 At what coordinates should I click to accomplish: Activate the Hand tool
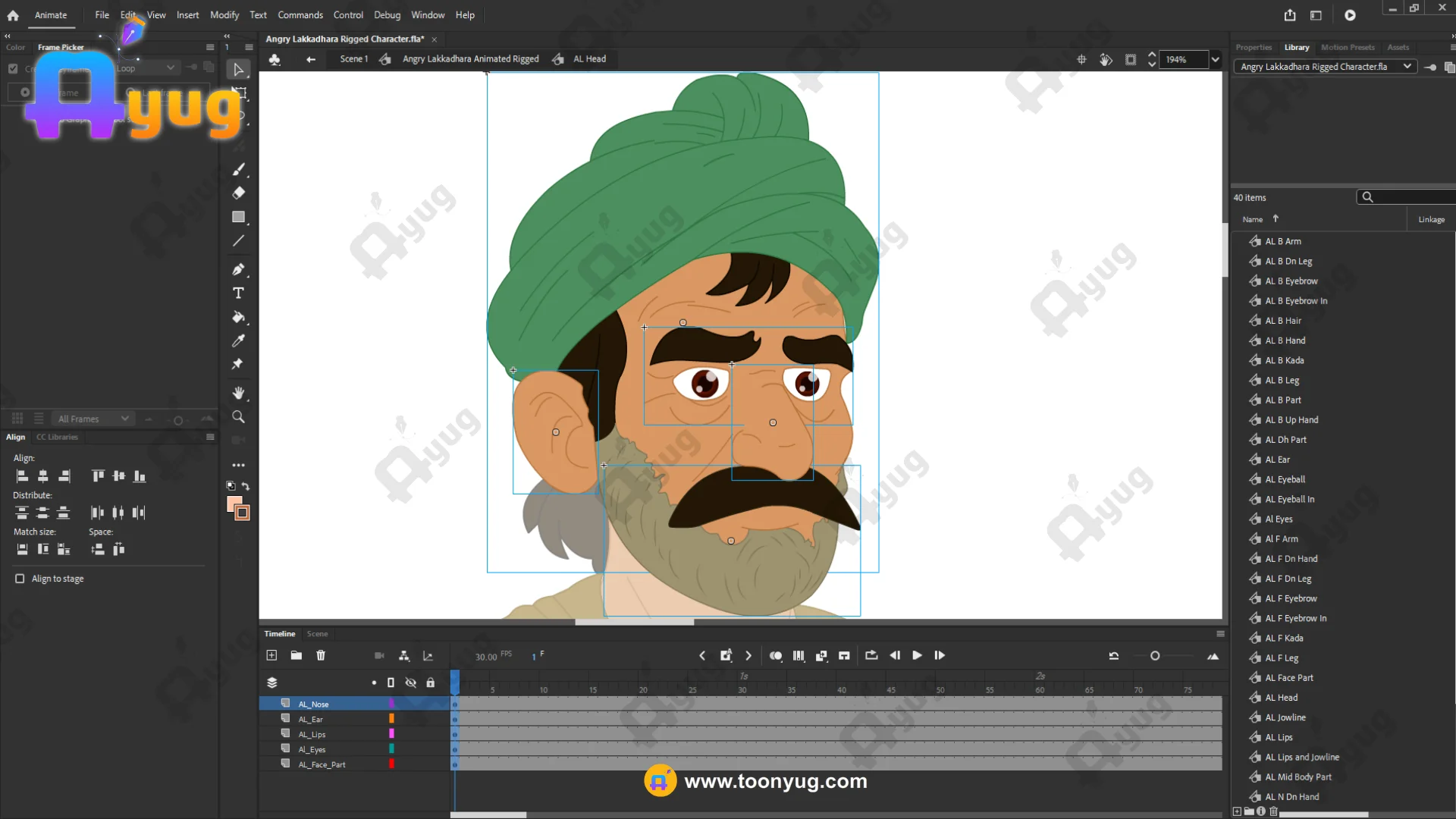[238, 393]
